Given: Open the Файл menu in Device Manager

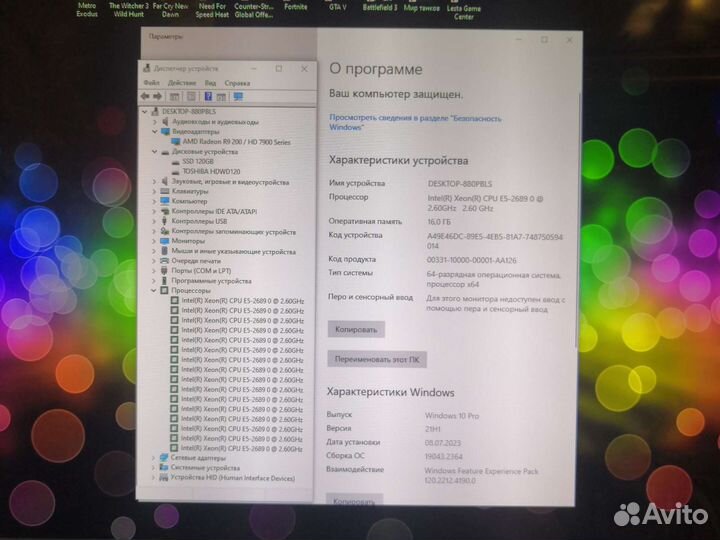Looking at the screenshot, I should click(x=152, y=83).
